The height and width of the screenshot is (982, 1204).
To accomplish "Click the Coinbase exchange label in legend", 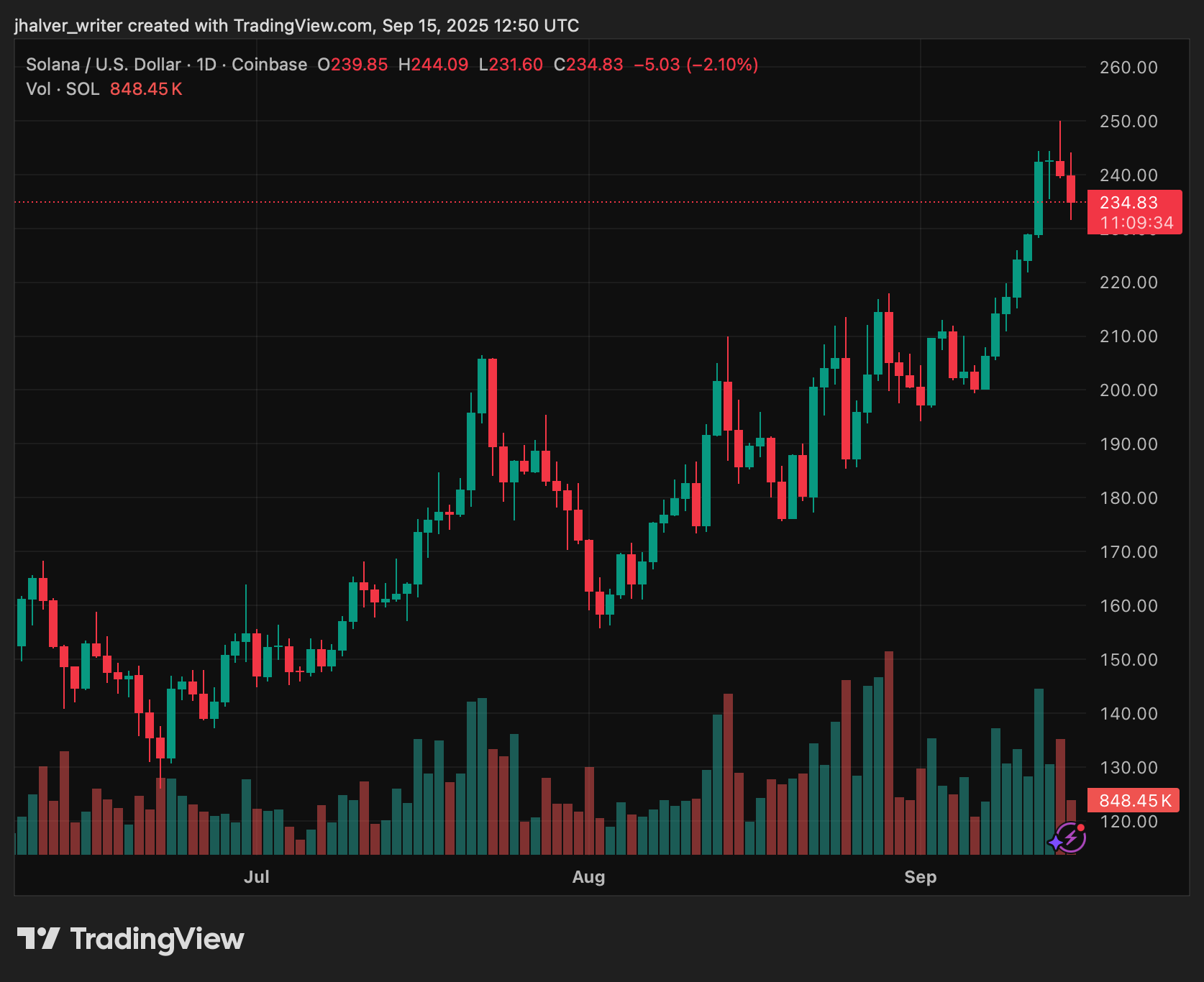I will pyautogui.click(x=269, y=65).
